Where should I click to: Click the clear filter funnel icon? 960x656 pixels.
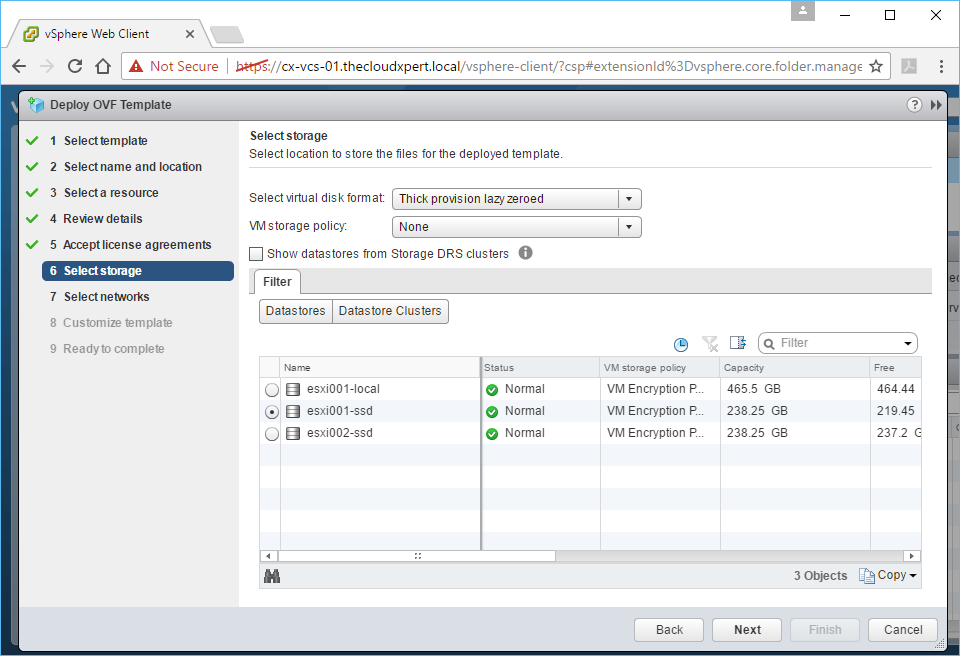click(x=710, y=344)
